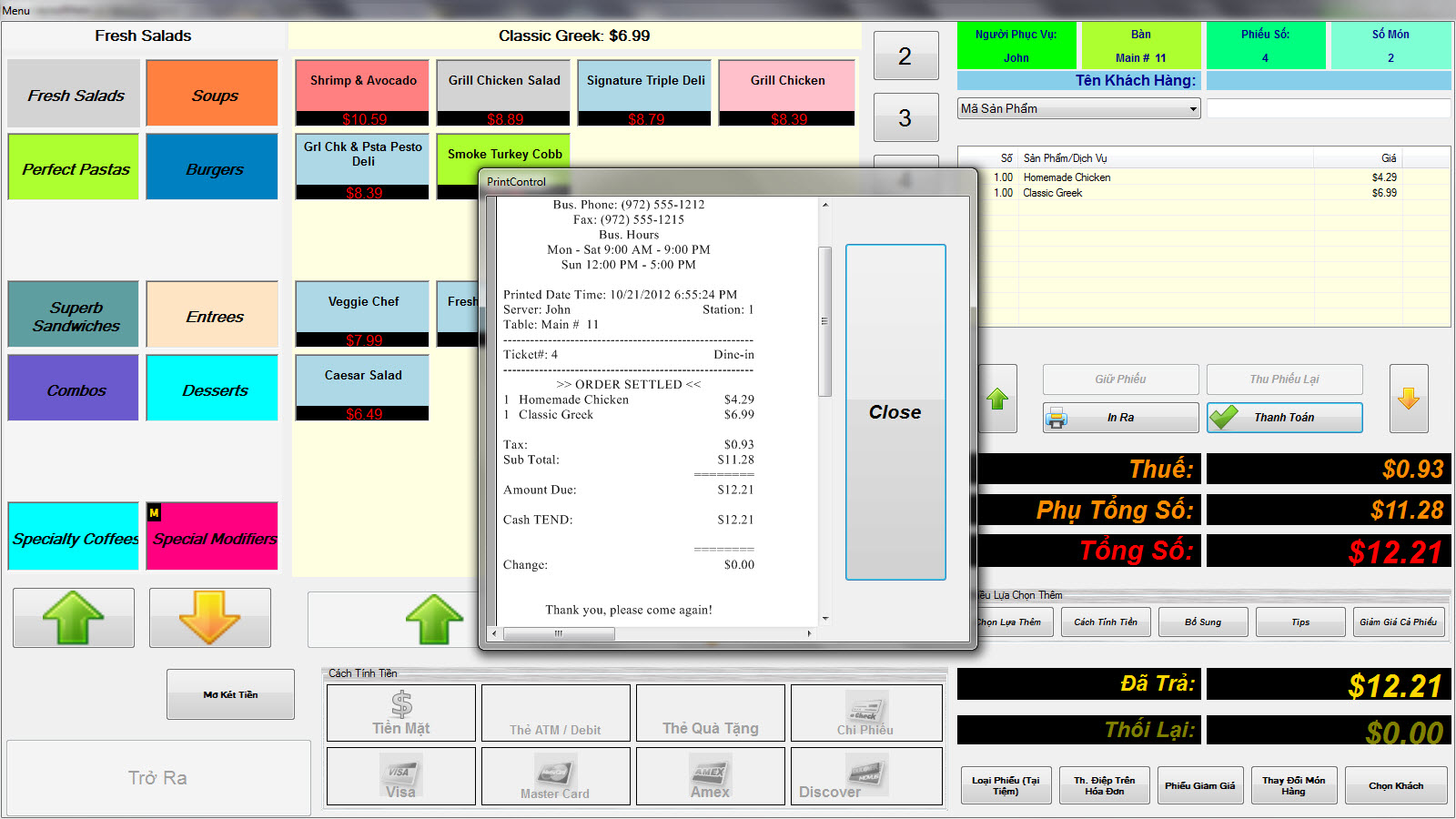Add Shrimp & Avocado salad to order

coord(362,92)
